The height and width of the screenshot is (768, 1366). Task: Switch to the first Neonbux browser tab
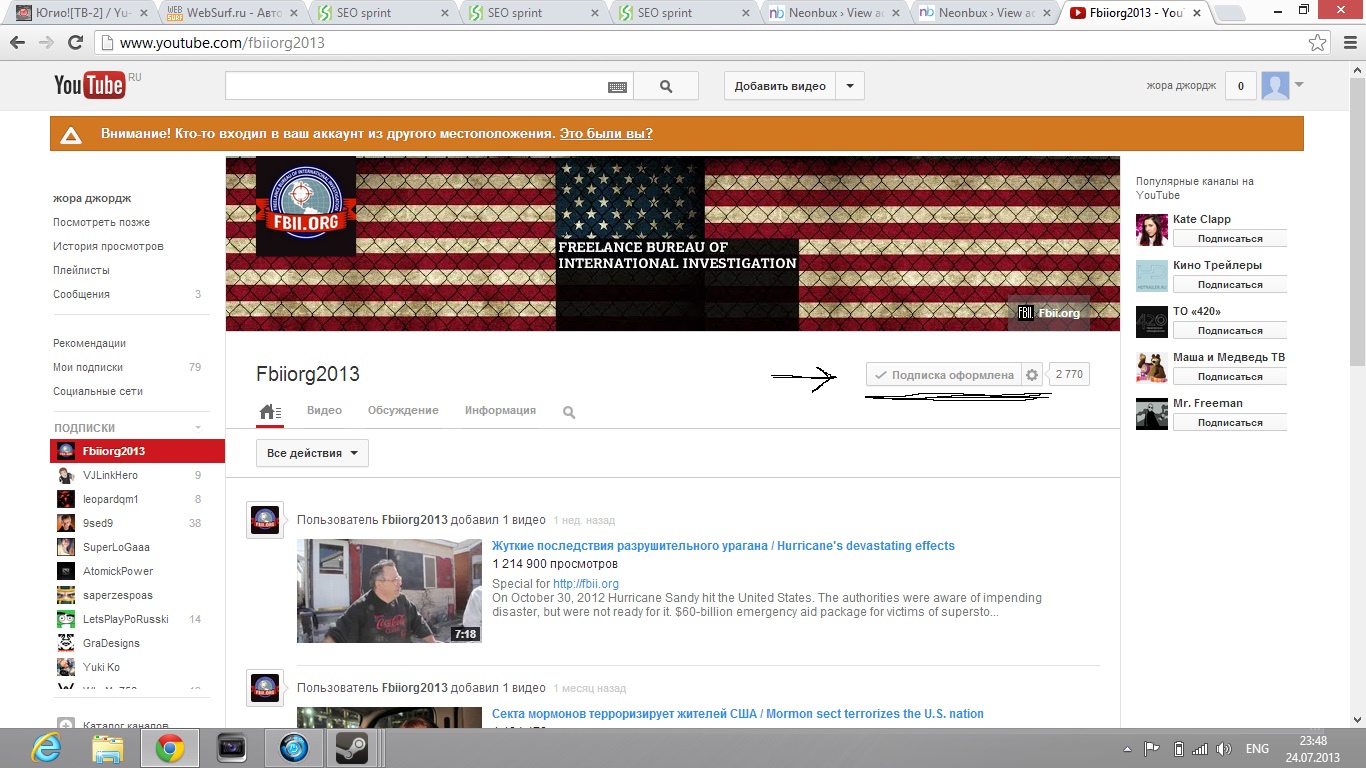pos(833,13)
